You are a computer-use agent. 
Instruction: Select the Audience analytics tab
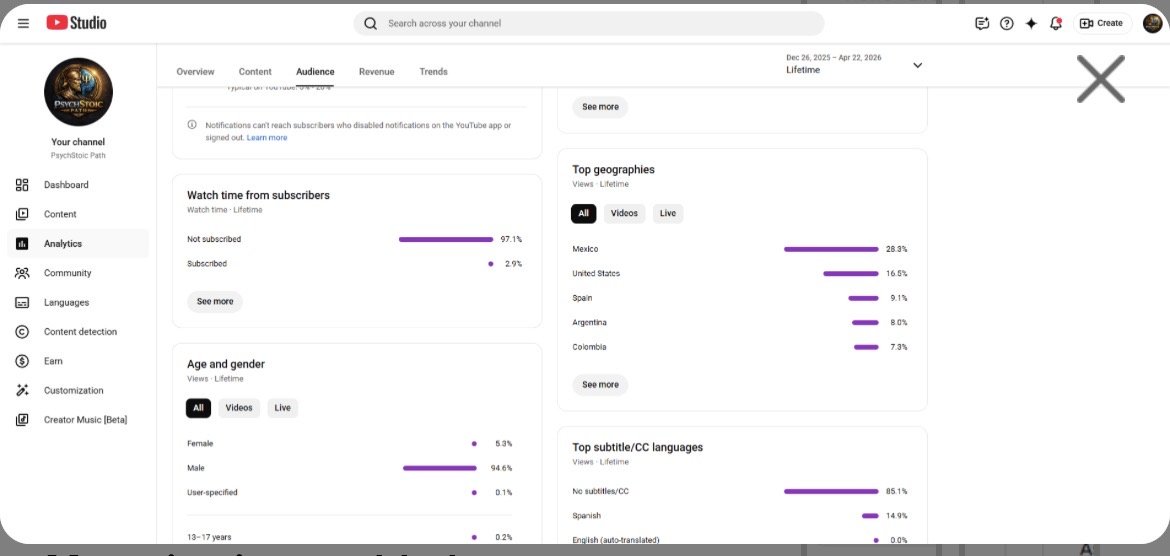(315, 72)
